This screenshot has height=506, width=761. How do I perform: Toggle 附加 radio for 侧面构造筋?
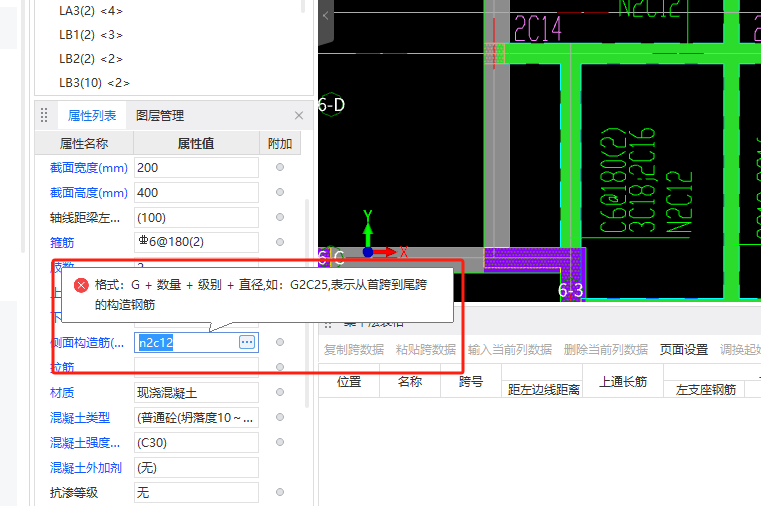tap(280, 342)
